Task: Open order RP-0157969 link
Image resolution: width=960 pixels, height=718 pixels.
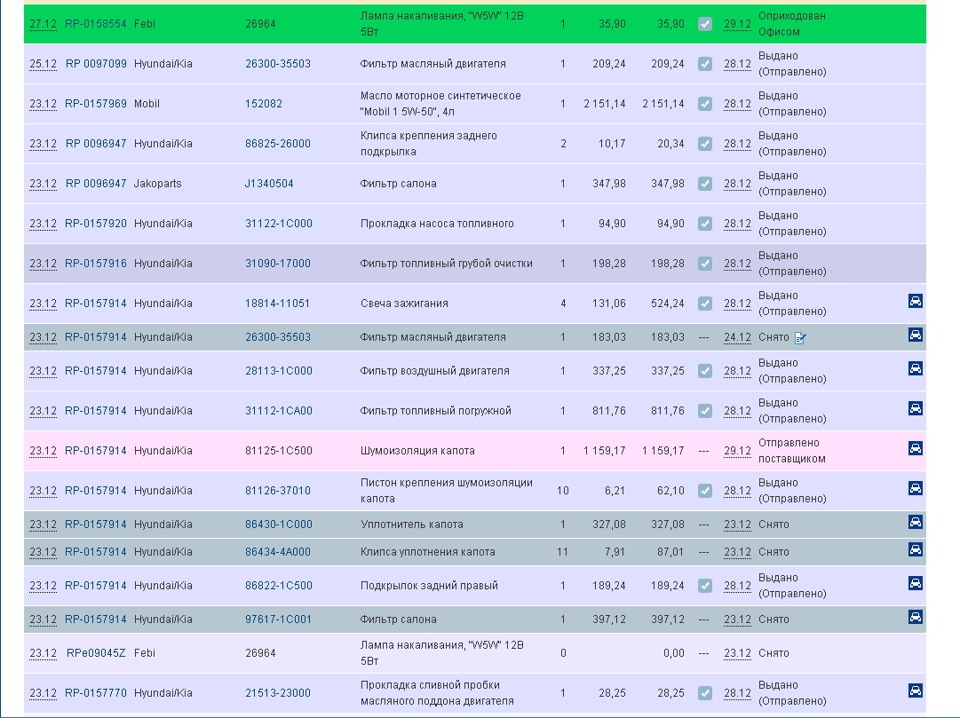Action: [x=96, y=104]
